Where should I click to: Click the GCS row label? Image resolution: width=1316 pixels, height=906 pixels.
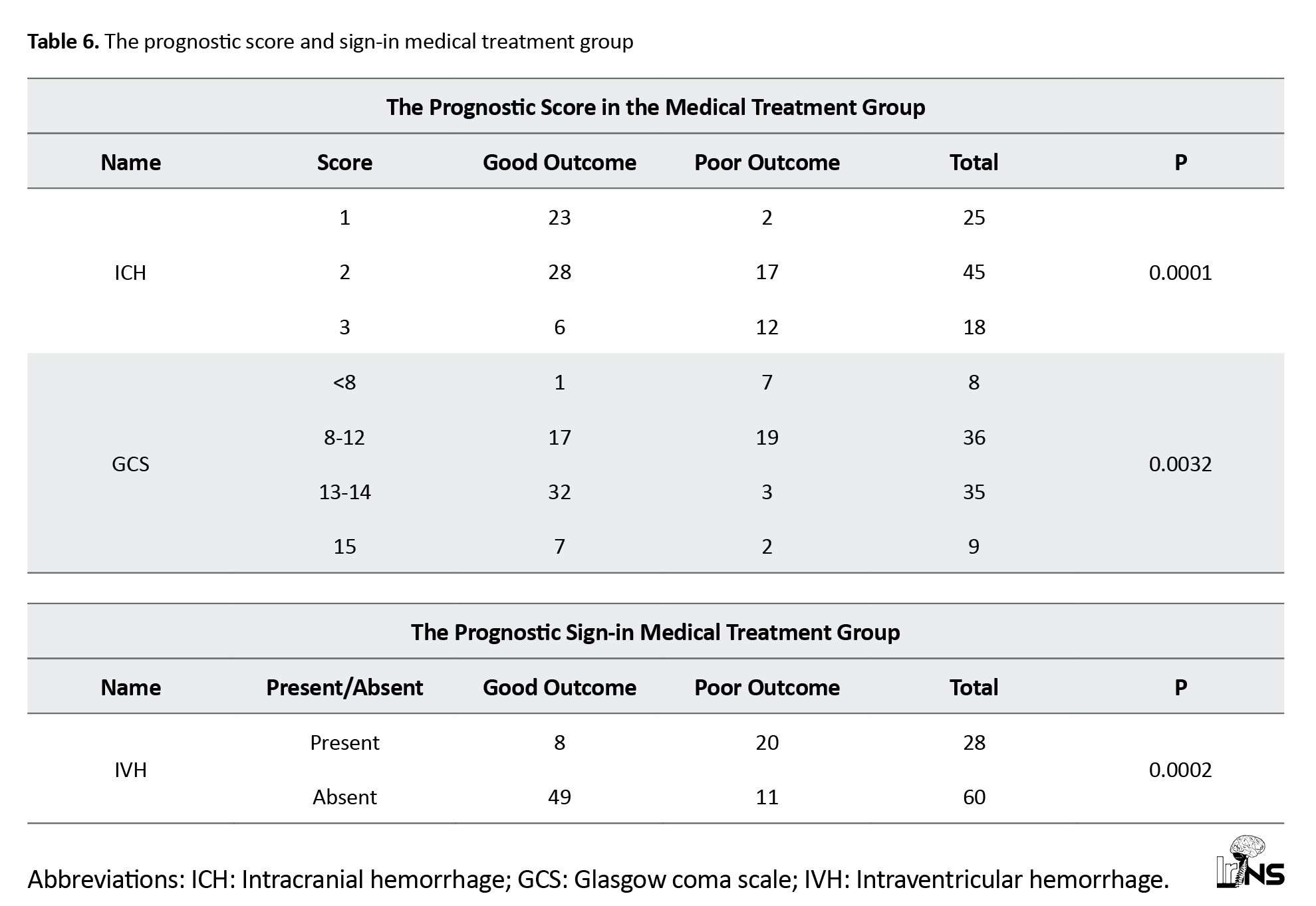(130, 464)
